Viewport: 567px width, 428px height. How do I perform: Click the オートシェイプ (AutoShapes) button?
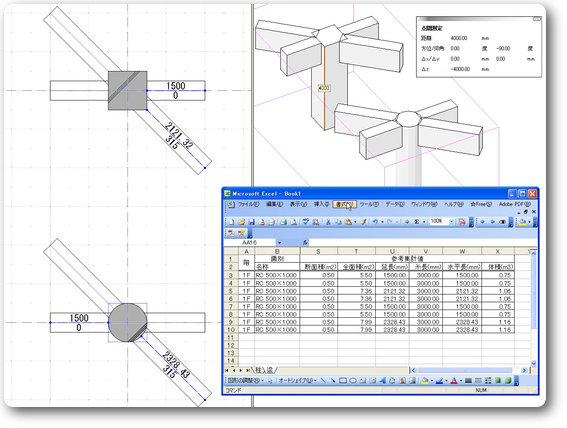coord(298,380)
